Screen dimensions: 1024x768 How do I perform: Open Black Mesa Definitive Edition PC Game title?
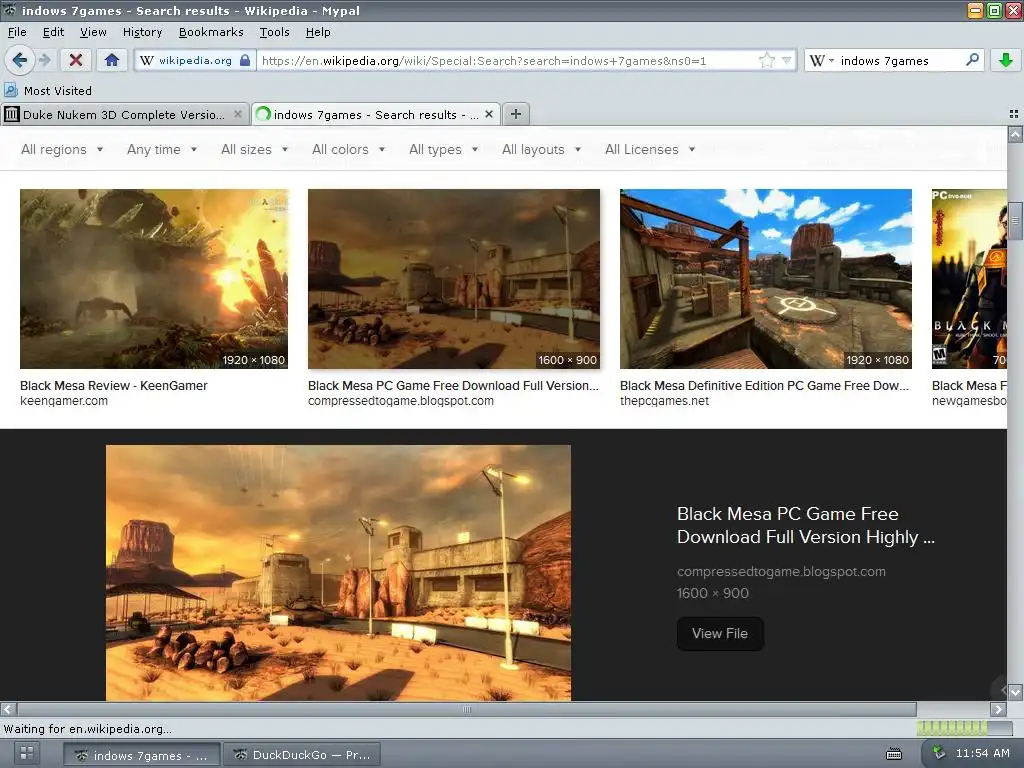(x=765, y=386)
